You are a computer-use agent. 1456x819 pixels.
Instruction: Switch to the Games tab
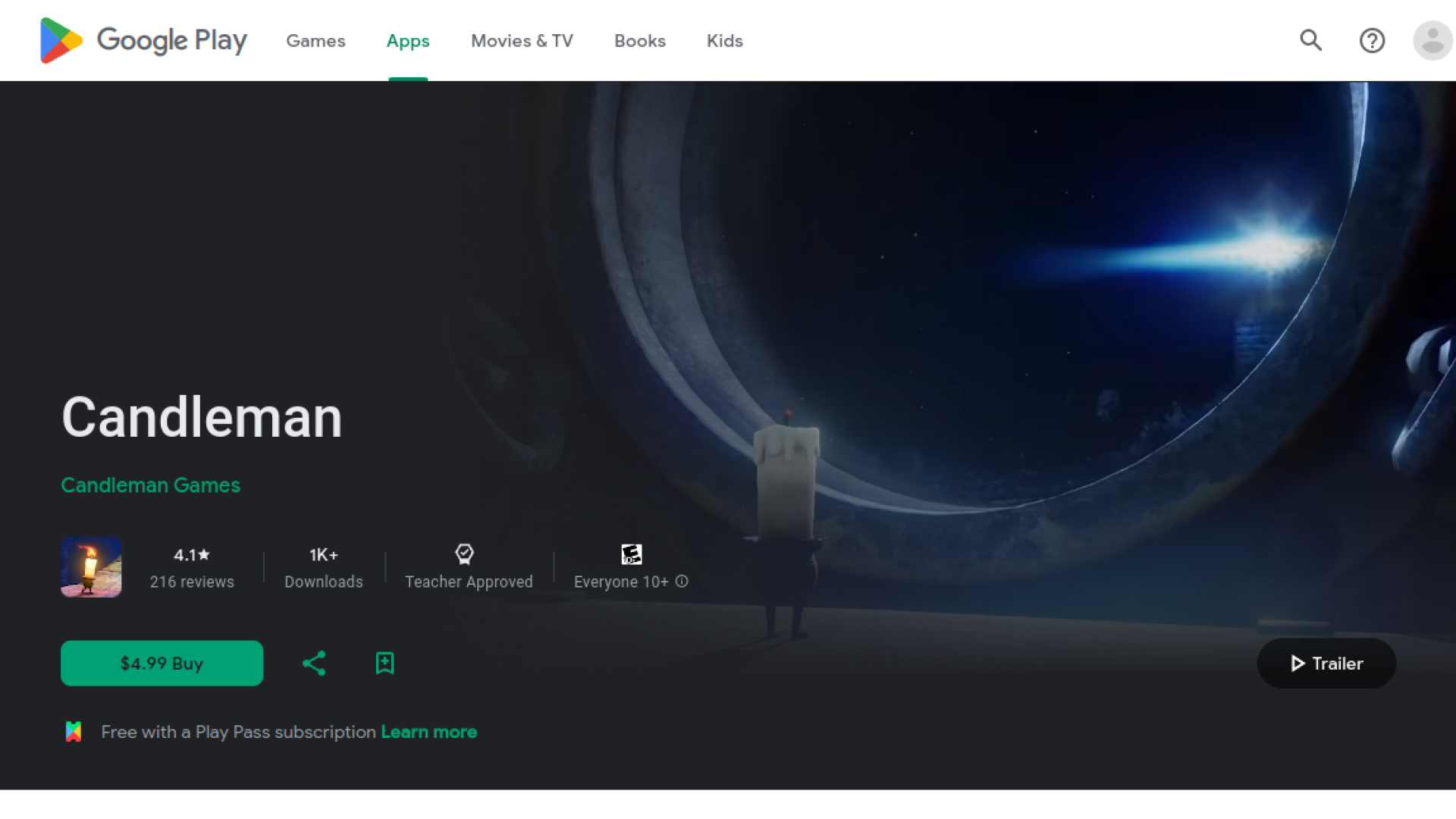(315, 41)
